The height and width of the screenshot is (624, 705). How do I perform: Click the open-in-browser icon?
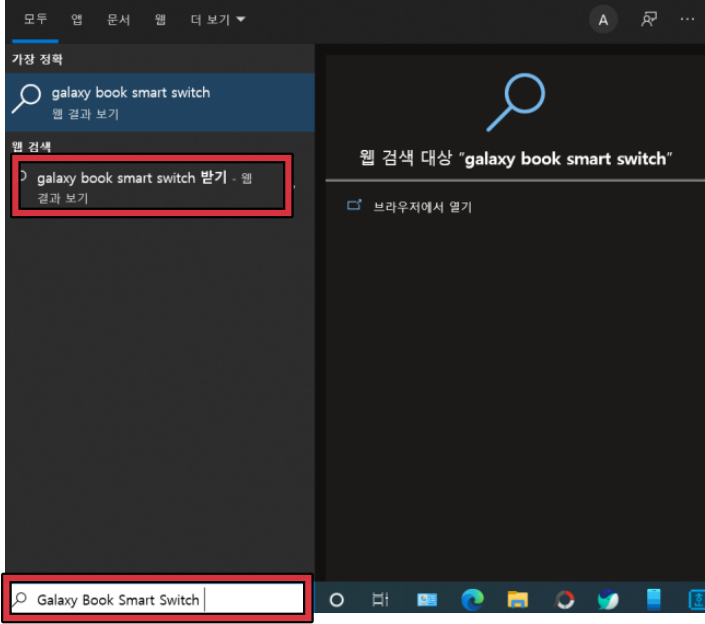point(354,205)
